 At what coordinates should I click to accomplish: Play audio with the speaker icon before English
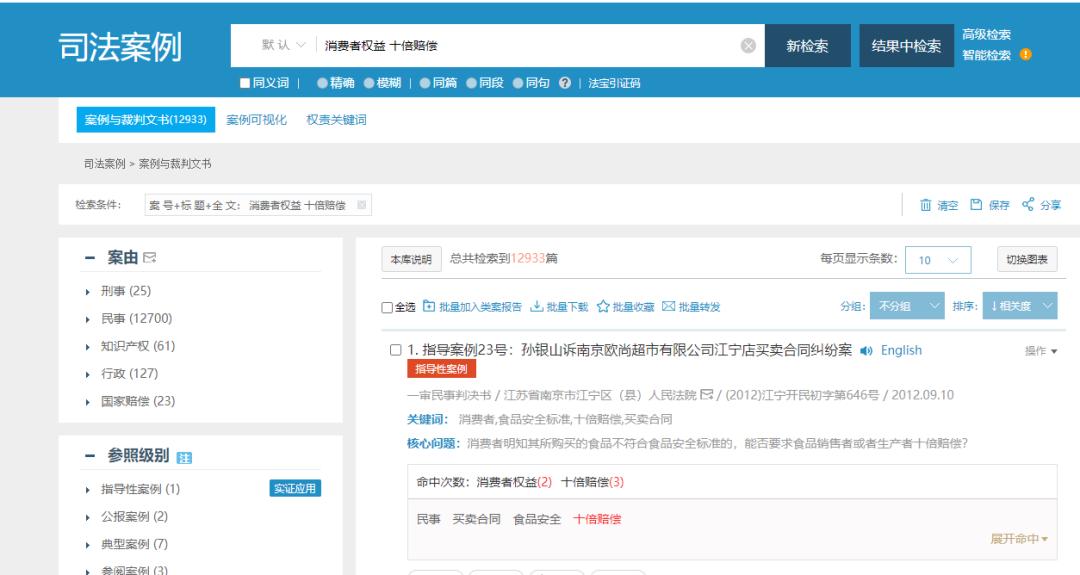point(866,351)
